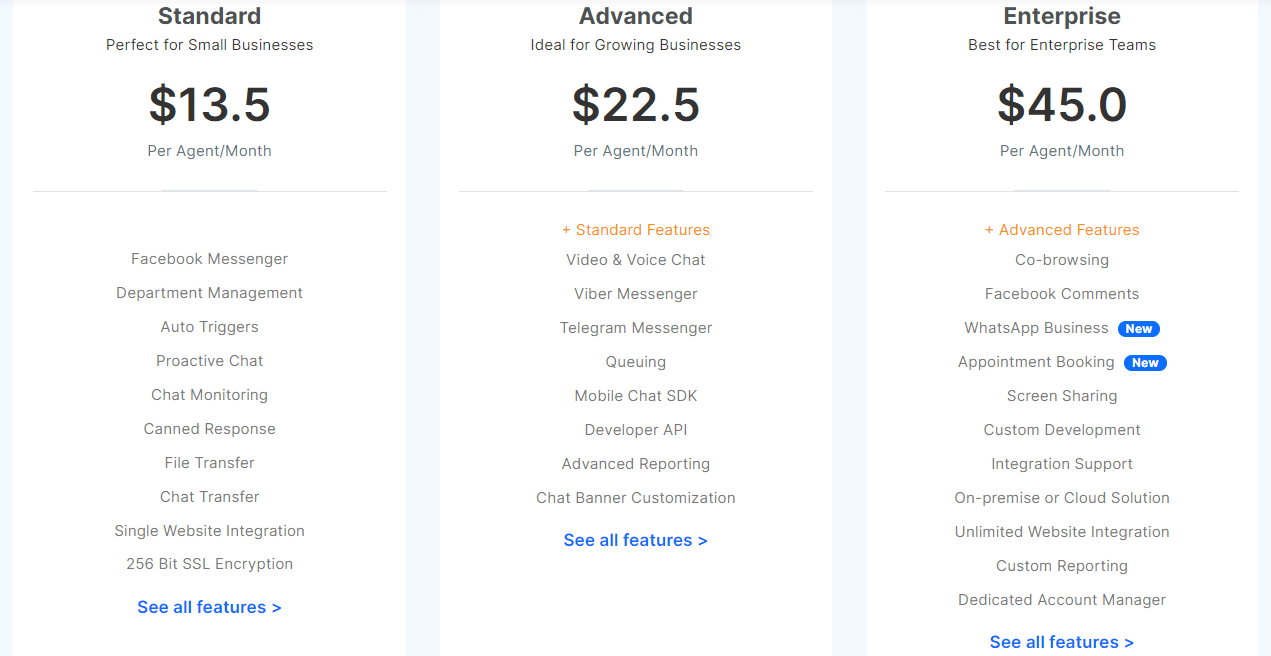Select the Standard plan heading

[209, 16]
